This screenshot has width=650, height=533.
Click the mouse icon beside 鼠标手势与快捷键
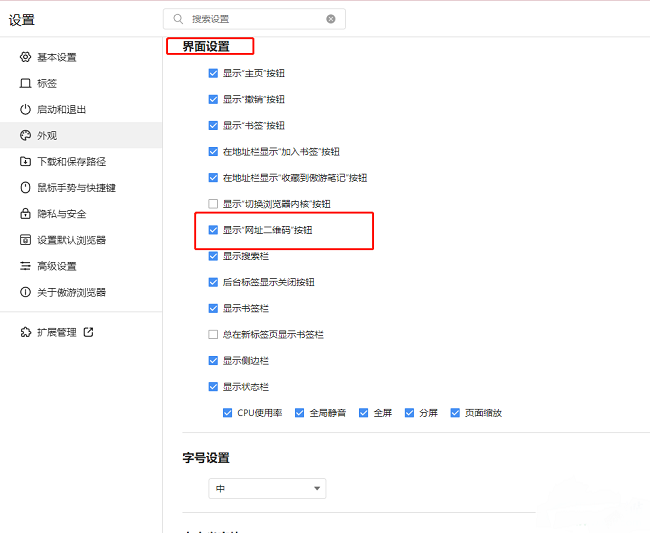coord(25,187)
